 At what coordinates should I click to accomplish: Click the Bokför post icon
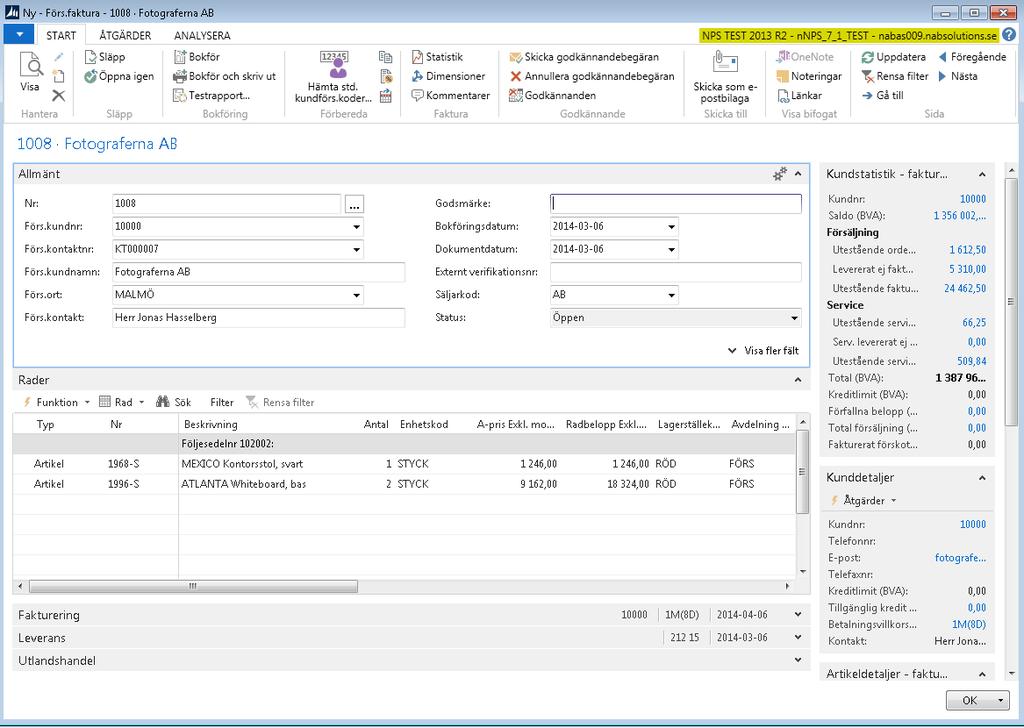180,57
